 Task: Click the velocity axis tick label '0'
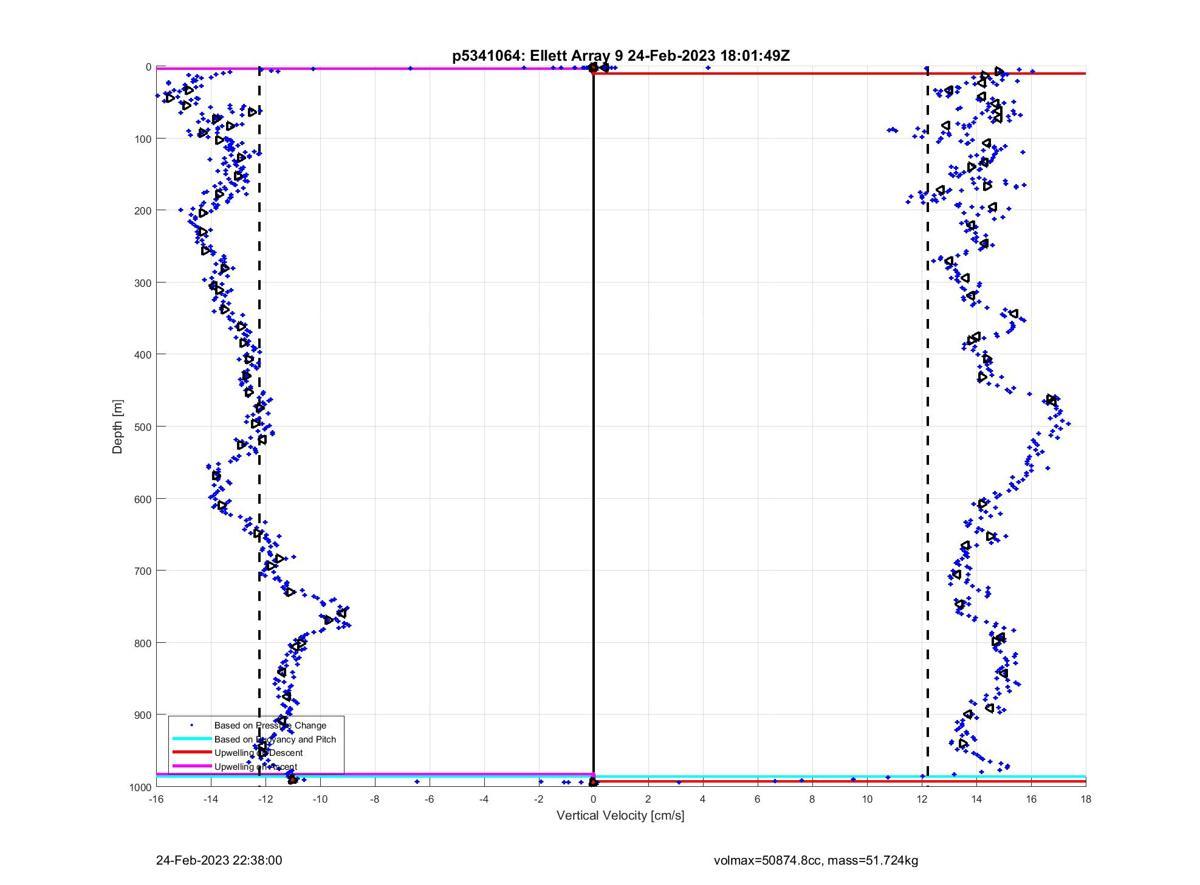(x=593, y=799)
